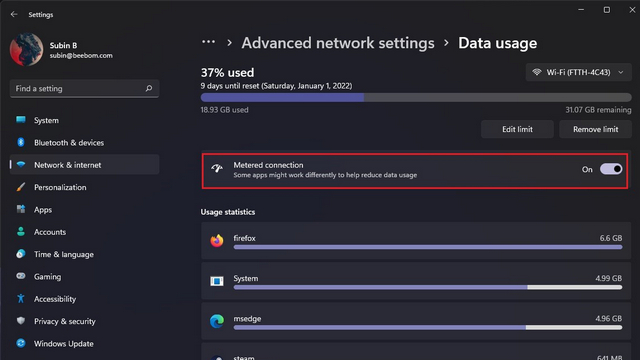Viewport: 640px width, 360px height.
Task: Click the Usage statistics heading
Action: click(228, 212)
